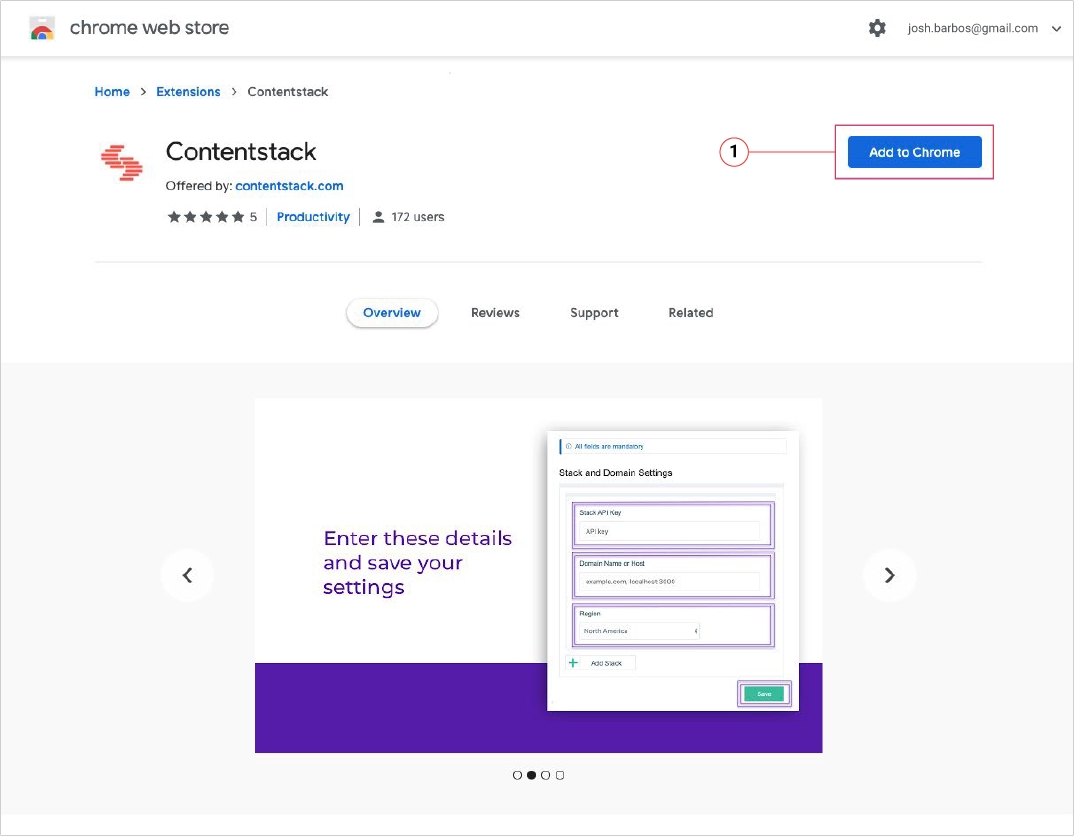Click the five-star rating icons

(x=205, y=217)
